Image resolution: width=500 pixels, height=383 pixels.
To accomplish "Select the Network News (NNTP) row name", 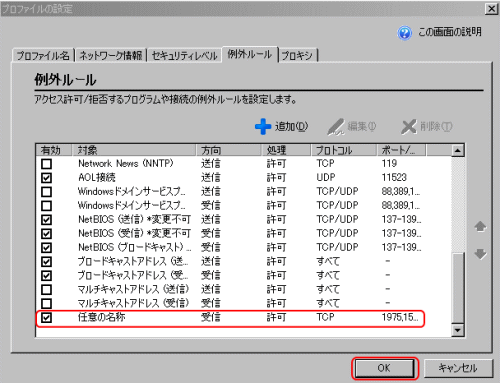I will (x=126, y=163).
